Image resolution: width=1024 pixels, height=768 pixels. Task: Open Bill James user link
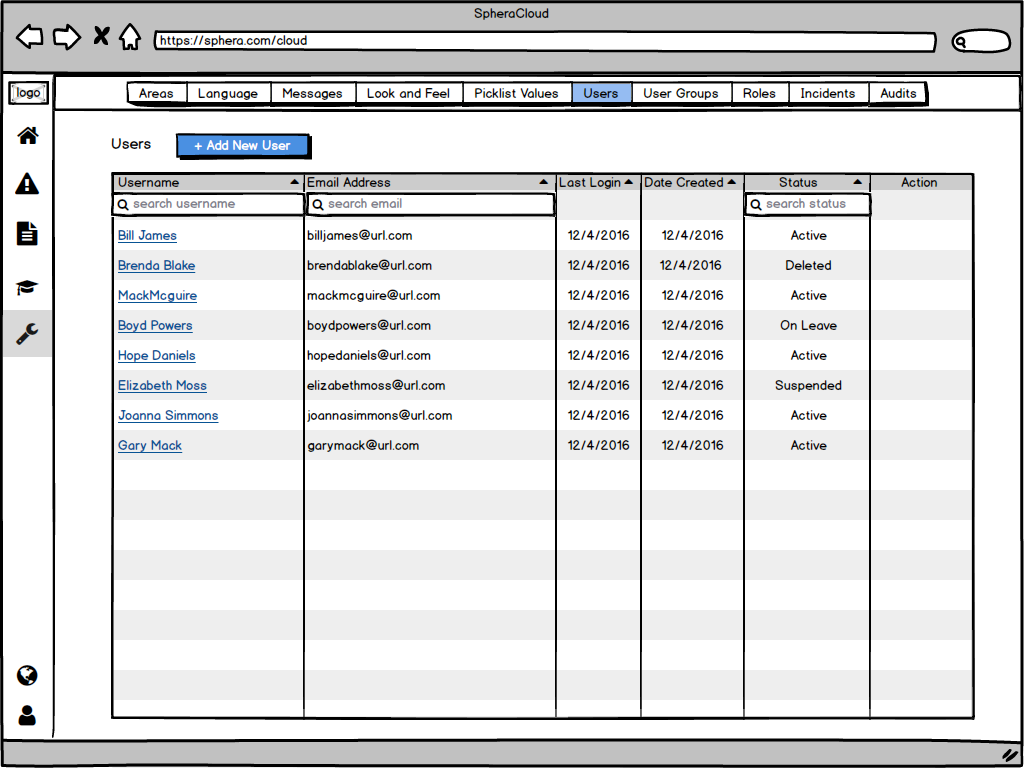(x=148, y=236)
